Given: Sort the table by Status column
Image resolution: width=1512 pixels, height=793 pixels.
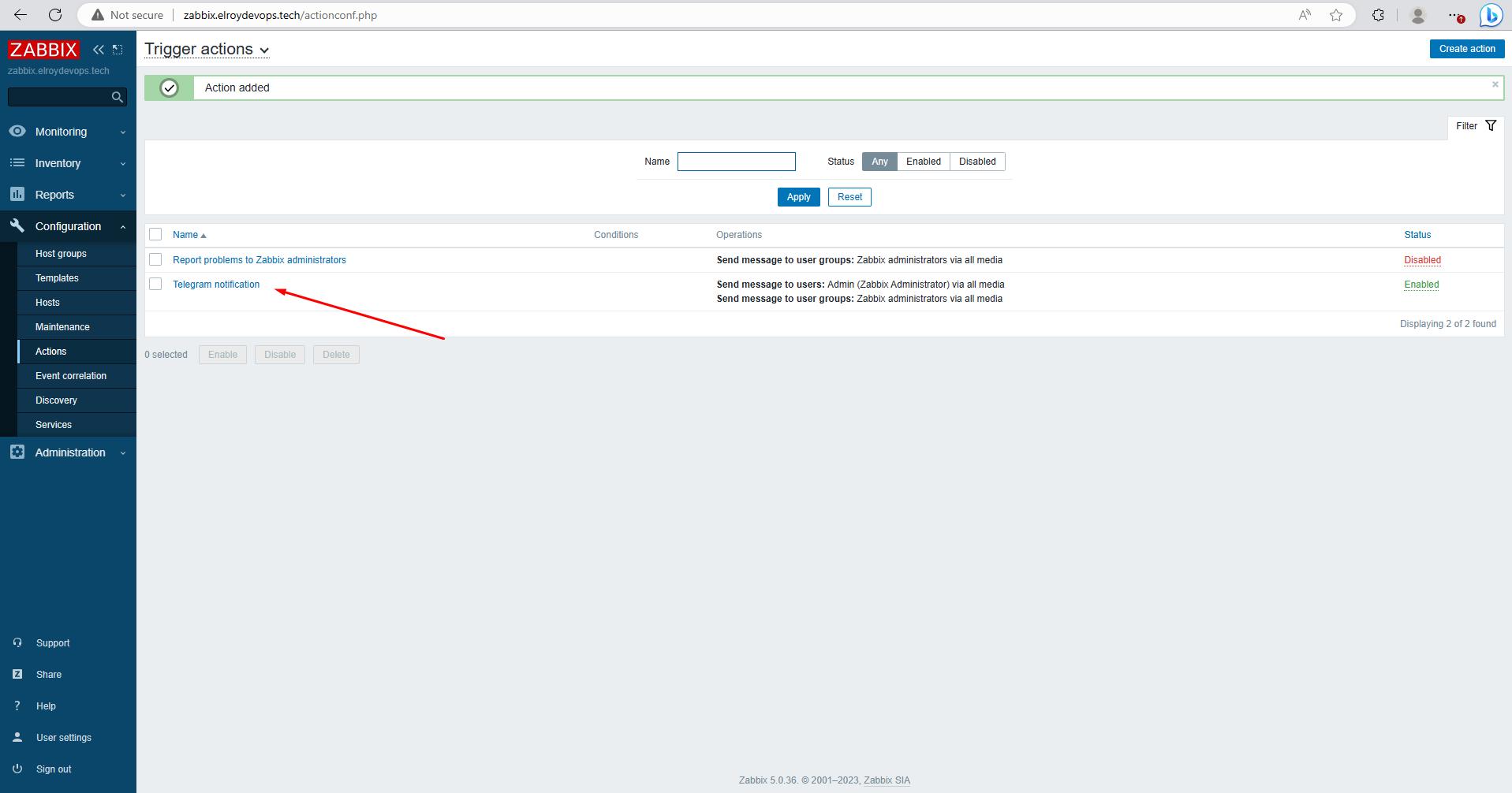Looking at the screenshot, I should coord(1417,235).
